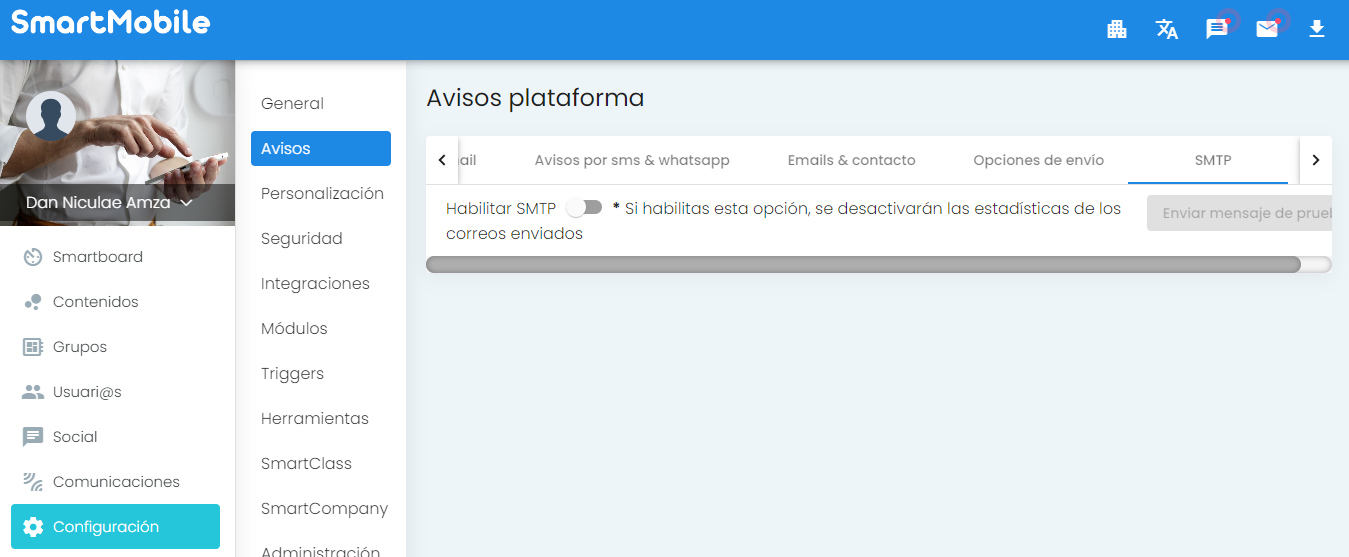1349x557 pixels.
Task: Open chat messages icon in top bar
Action: pyautogui.click(x=1217, y=29)
